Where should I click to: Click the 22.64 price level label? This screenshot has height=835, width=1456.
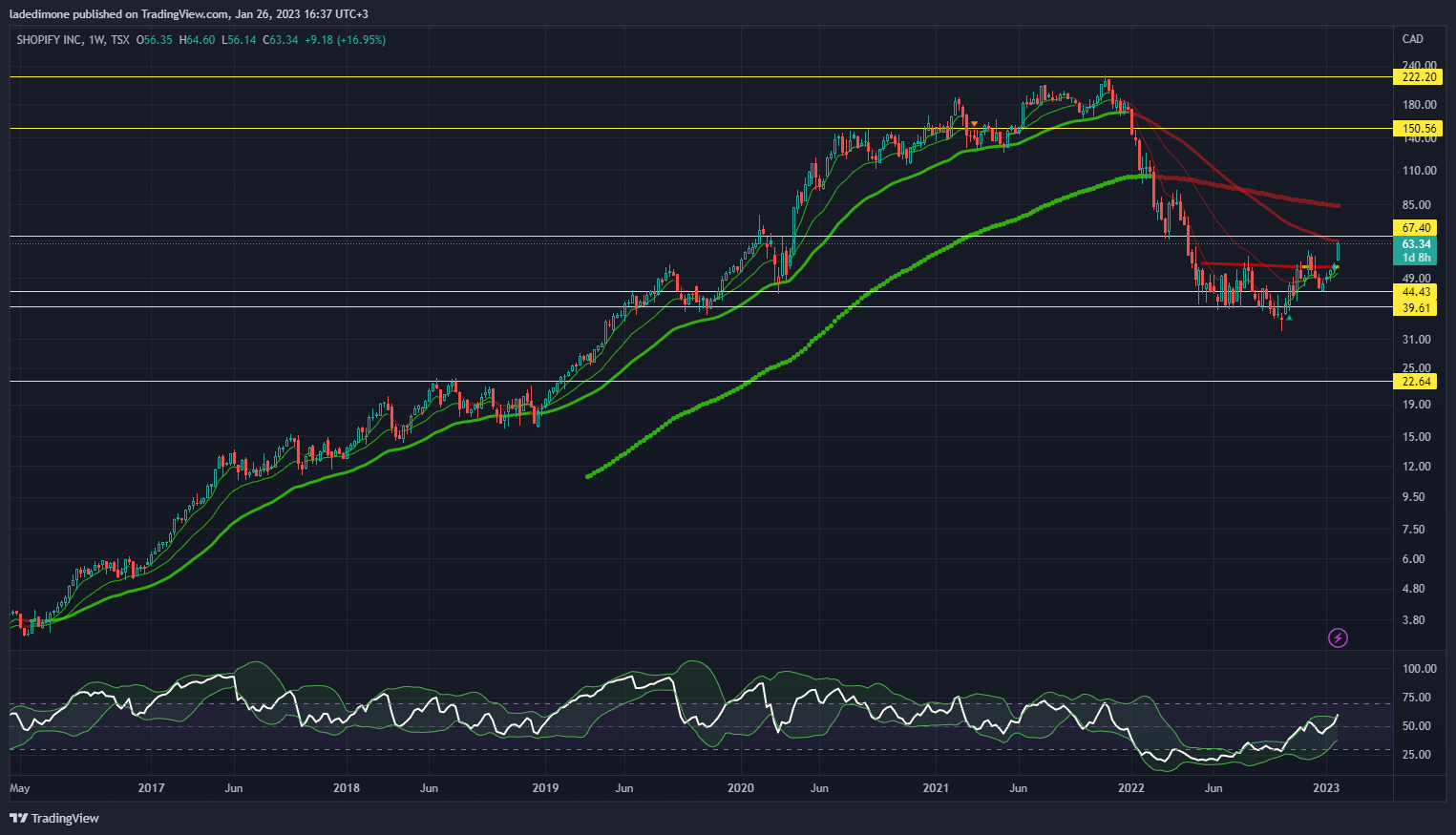1415,382
